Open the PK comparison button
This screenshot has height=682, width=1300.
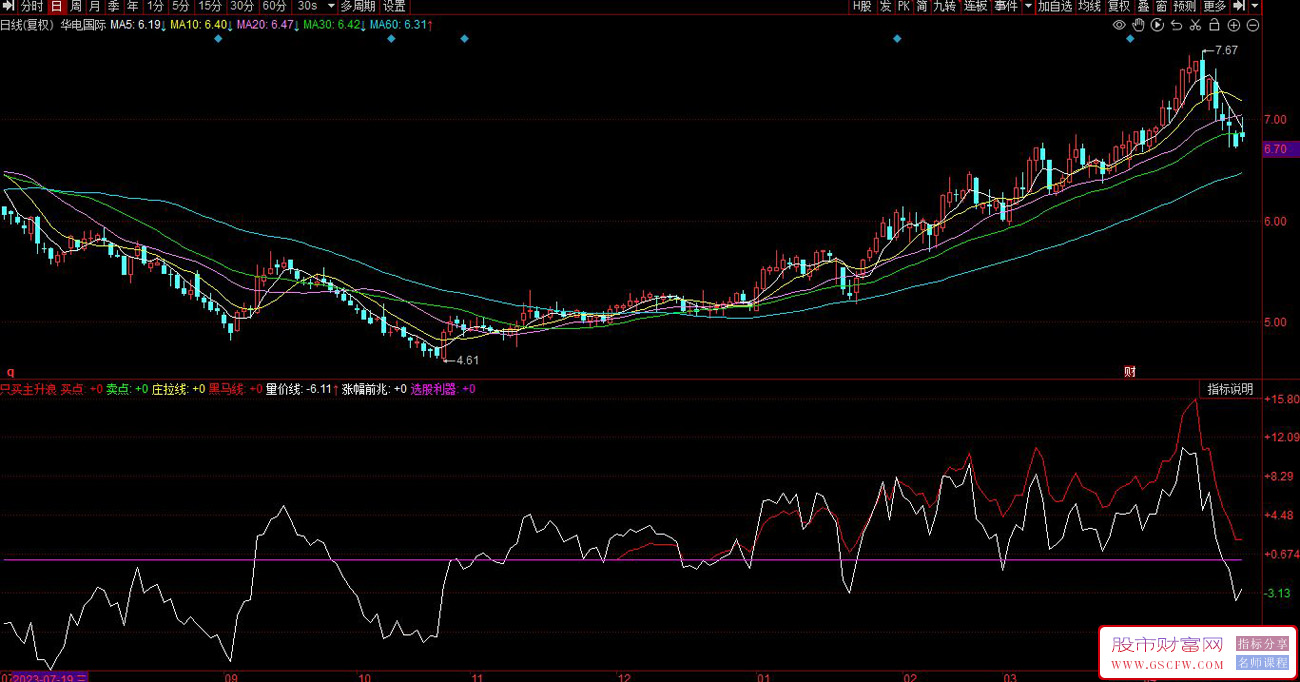tap(903, 6)
